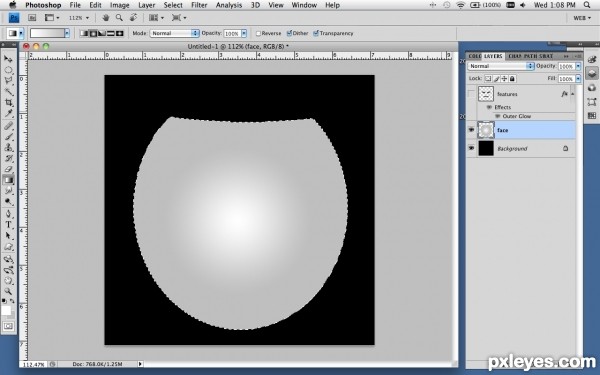The image size is (600, 375).
Task: Open the Filter menu
Action: (x=199, y=5)
